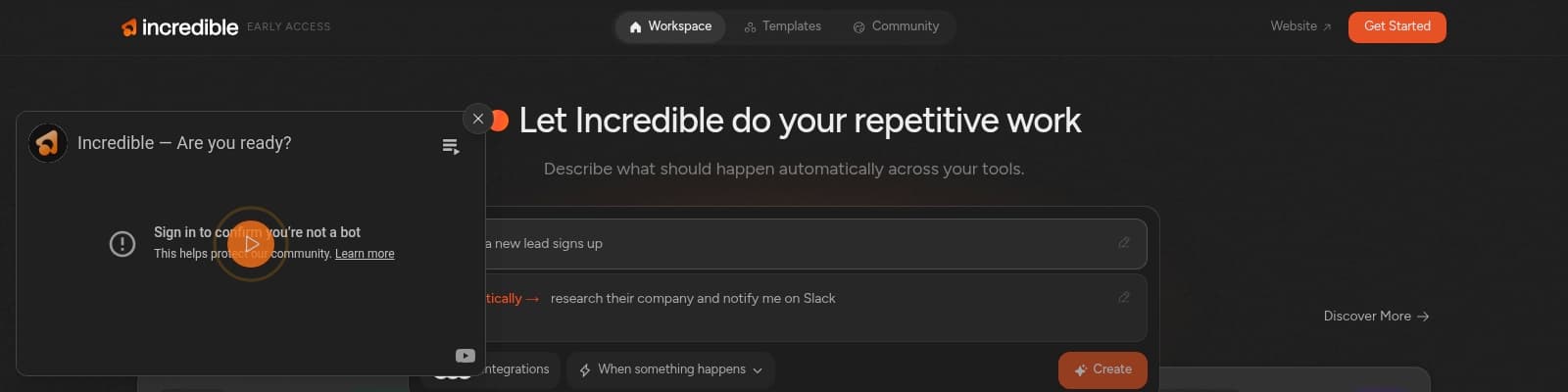This screenshot has height=392, width=1568.
Task: Open the Templates tab
Action: 782,26
